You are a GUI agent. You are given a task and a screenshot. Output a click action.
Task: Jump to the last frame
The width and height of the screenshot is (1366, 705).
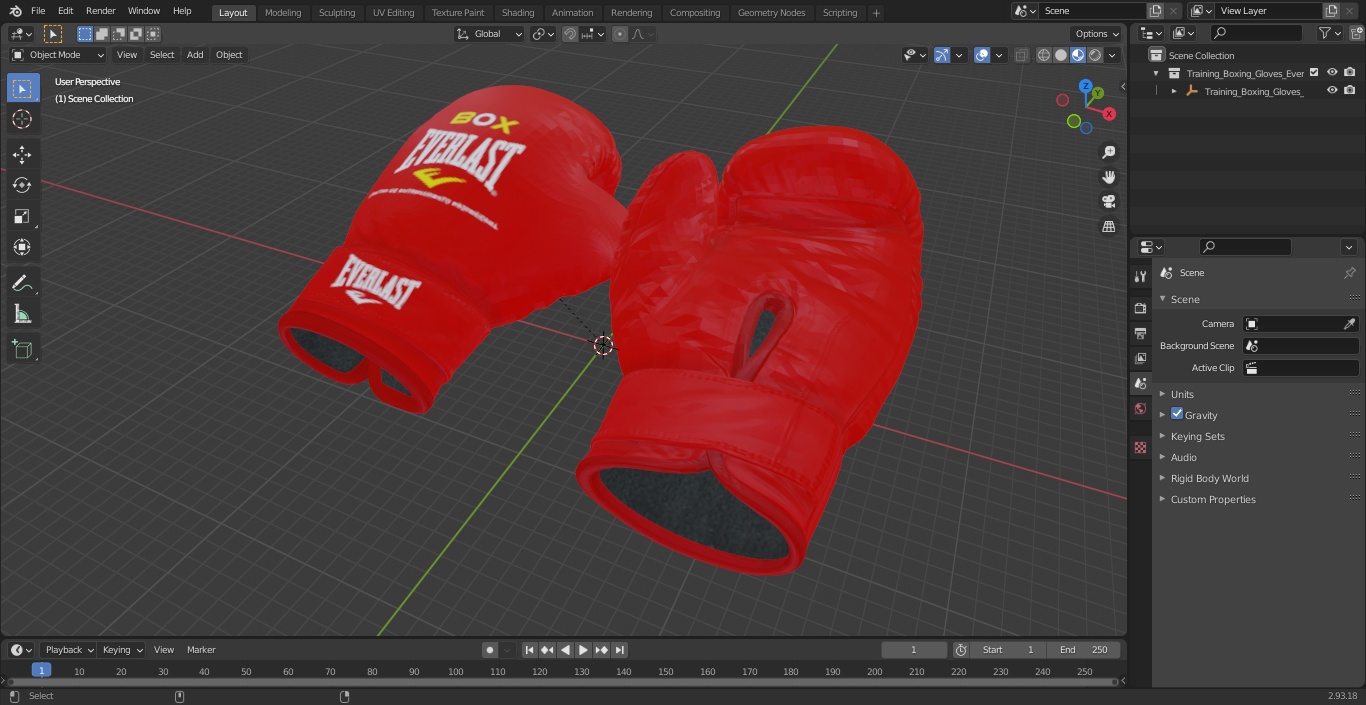coord(619,650)
